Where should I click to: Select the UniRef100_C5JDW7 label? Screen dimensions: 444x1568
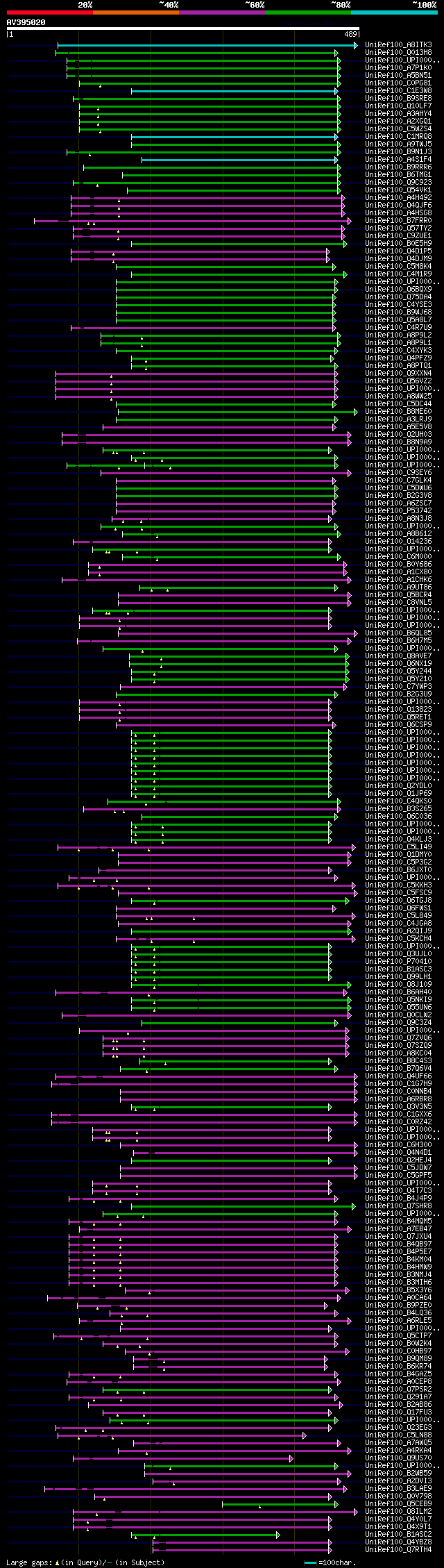[398, 1168]
